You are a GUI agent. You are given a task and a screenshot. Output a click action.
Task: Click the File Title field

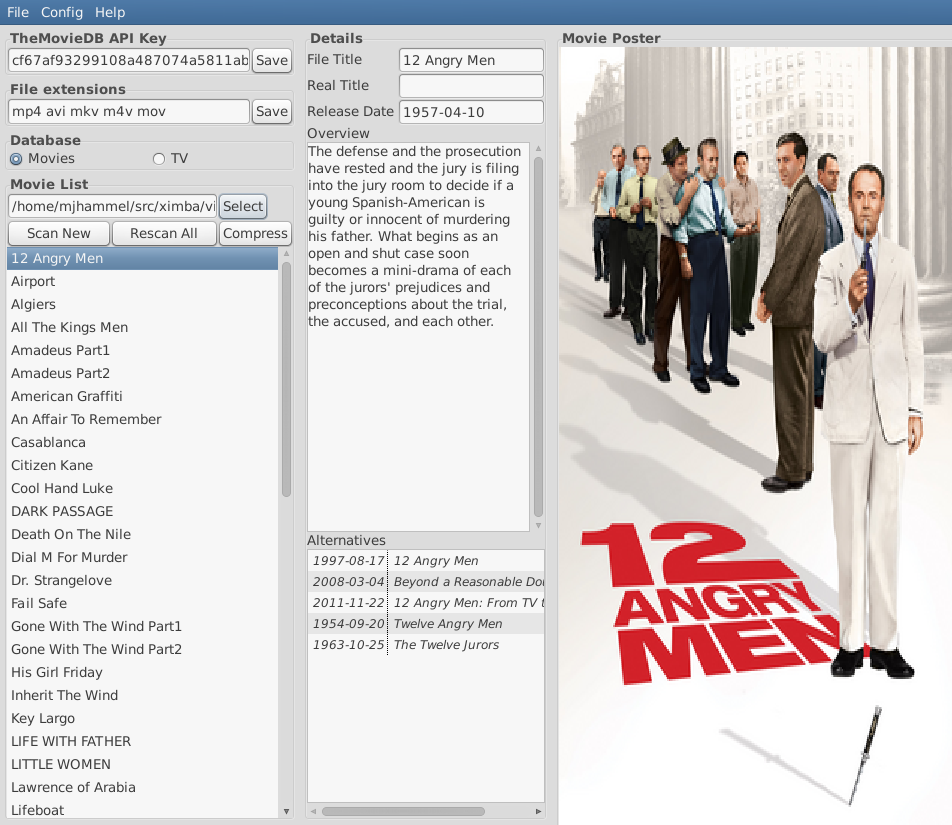[x=471, y=60]
